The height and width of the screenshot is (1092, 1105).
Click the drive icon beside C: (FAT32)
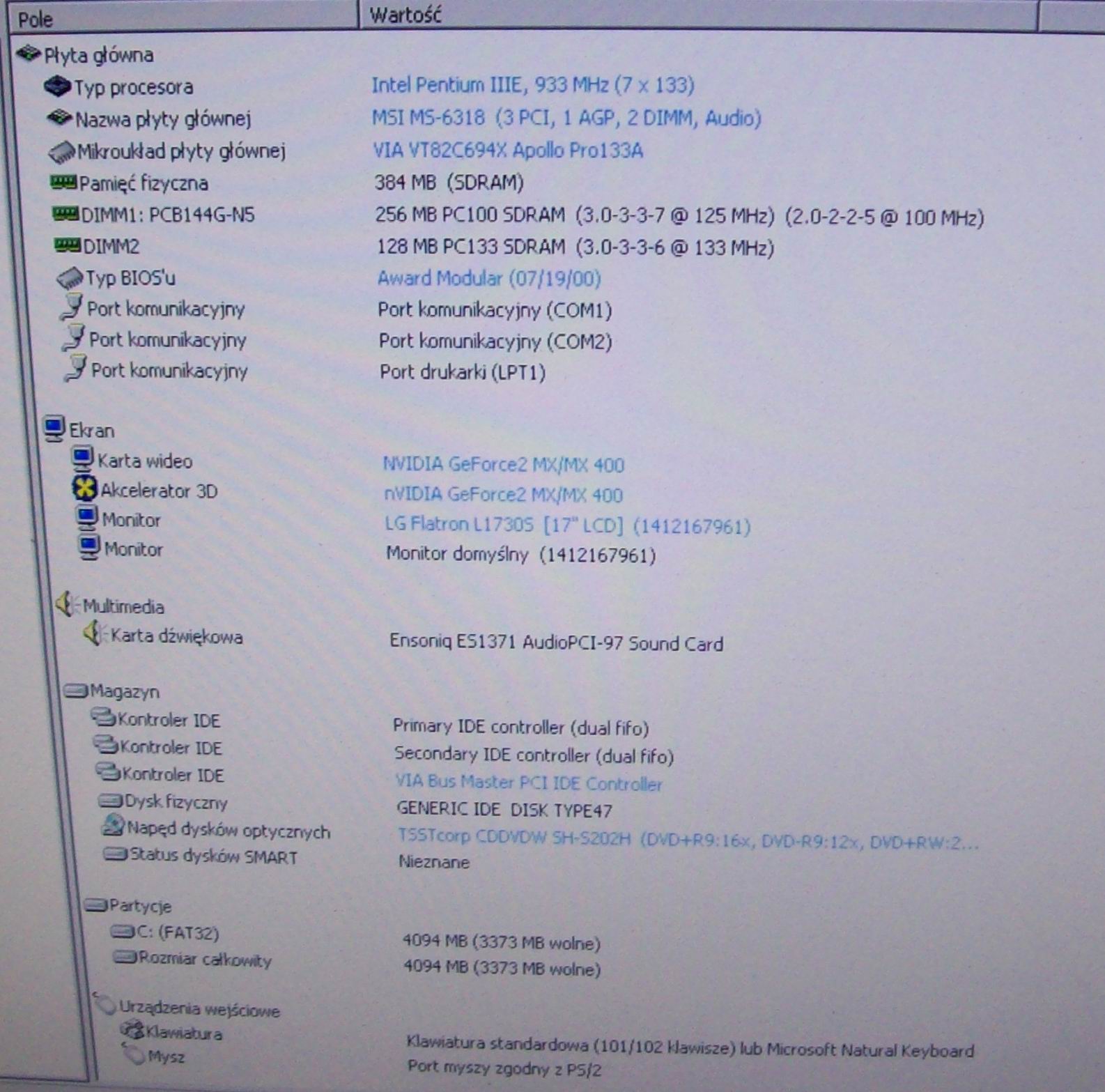(x=123, y=932)
